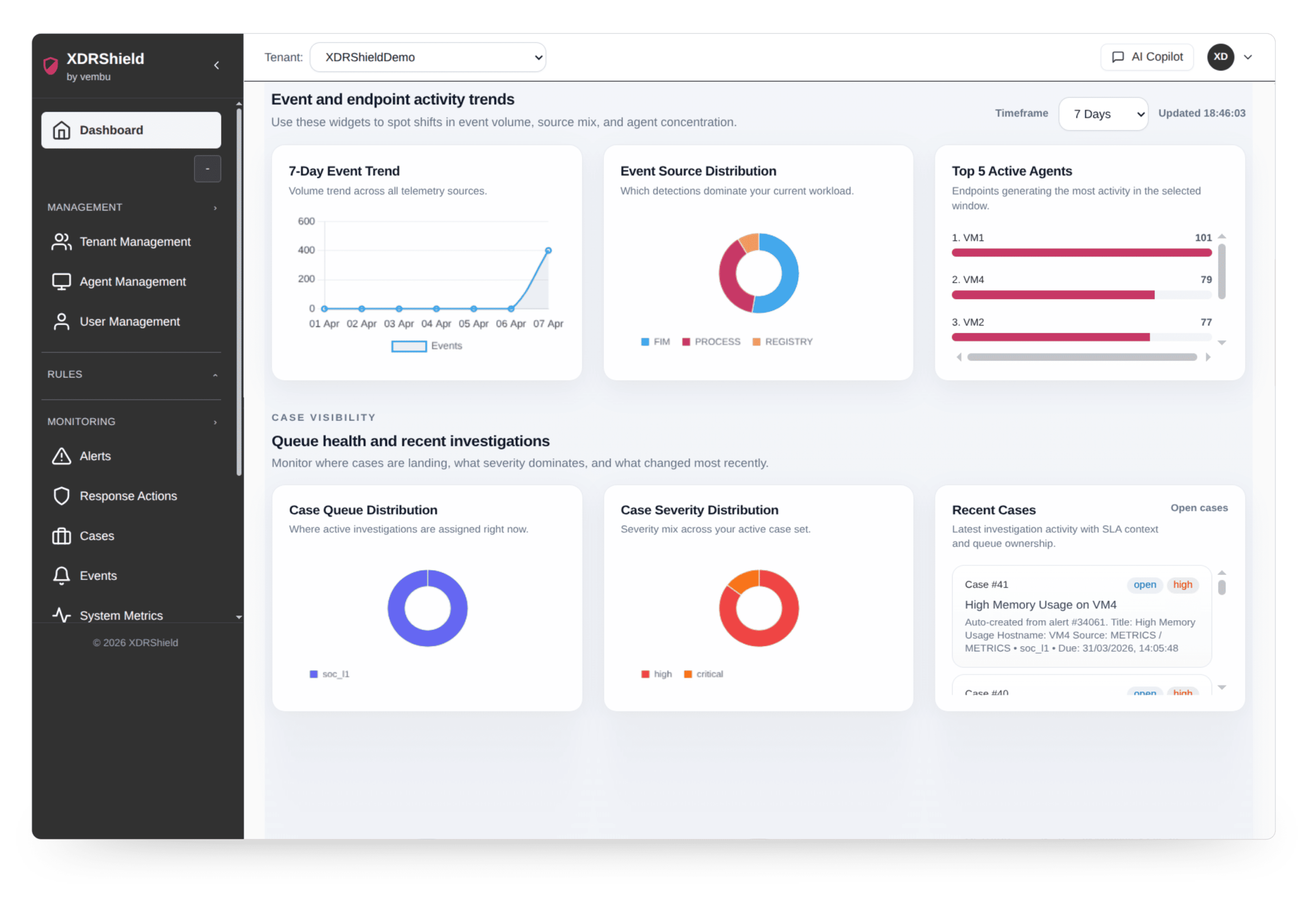Click the Tenant Management users icon

coord(61,242)
